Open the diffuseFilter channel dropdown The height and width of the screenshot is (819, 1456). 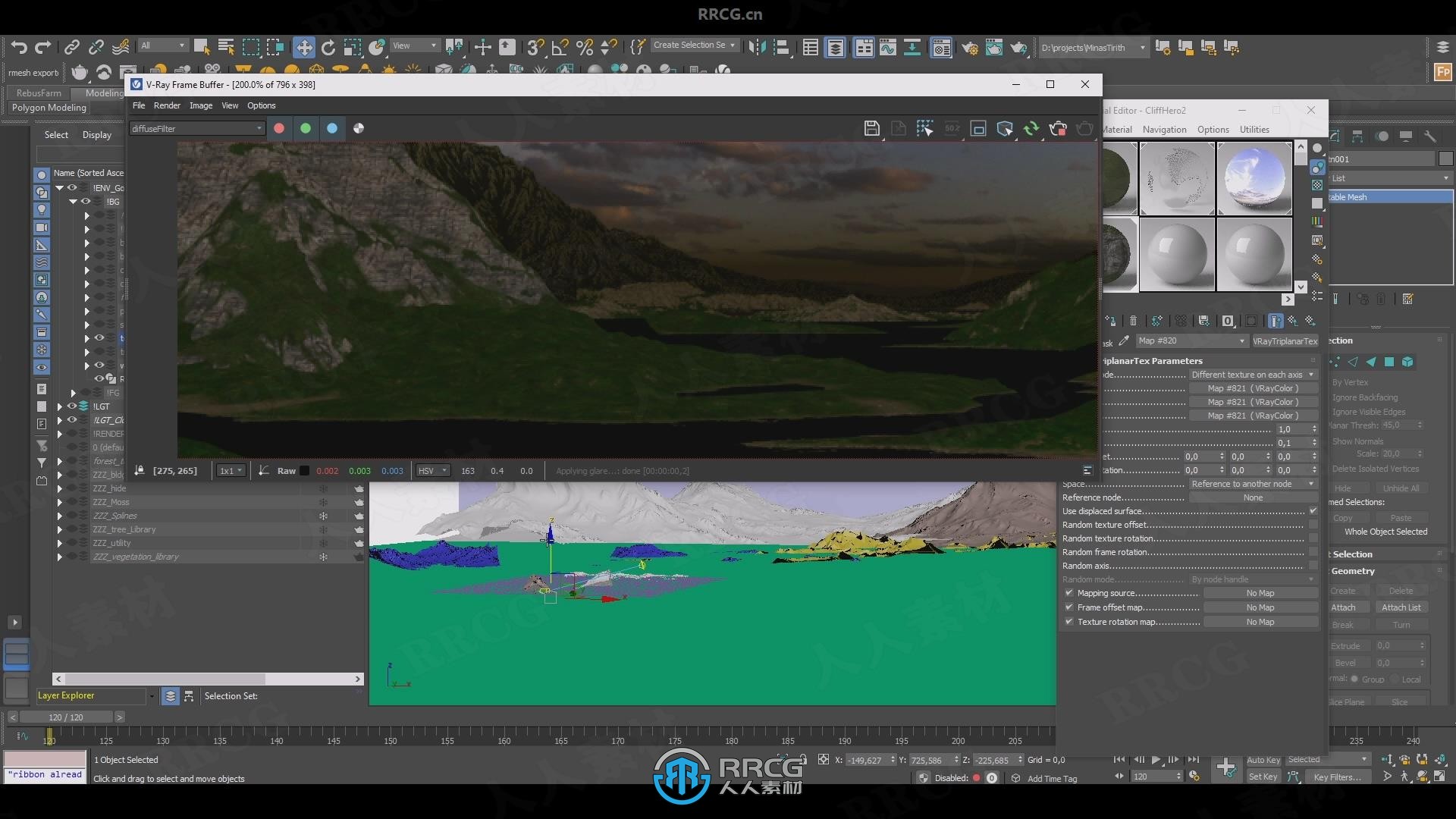coord(196,128)
